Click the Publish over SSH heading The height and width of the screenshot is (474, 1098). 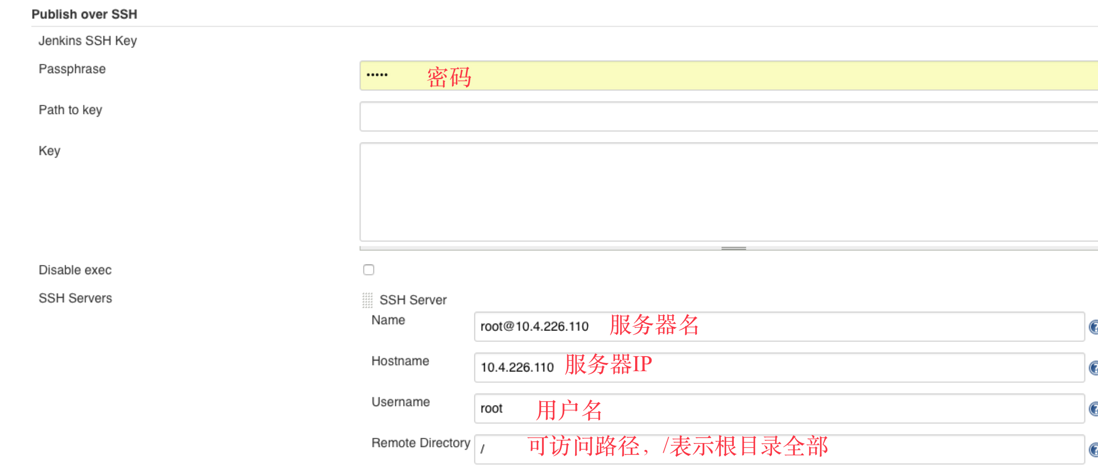pos(84,14)
